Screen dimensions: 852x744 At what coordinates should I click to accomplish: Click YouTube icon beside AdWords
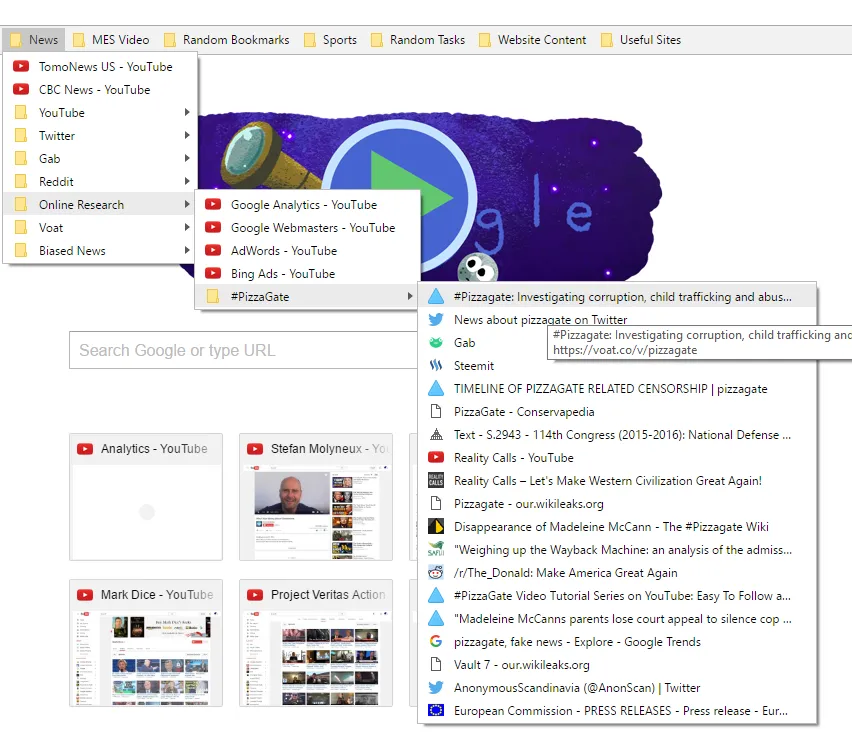[x=213, y=250]
